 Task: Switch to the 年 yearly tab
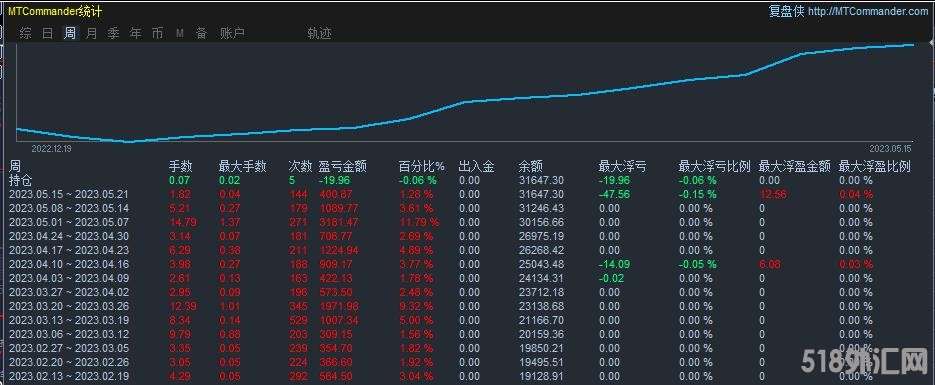click(x=135, y=33)
